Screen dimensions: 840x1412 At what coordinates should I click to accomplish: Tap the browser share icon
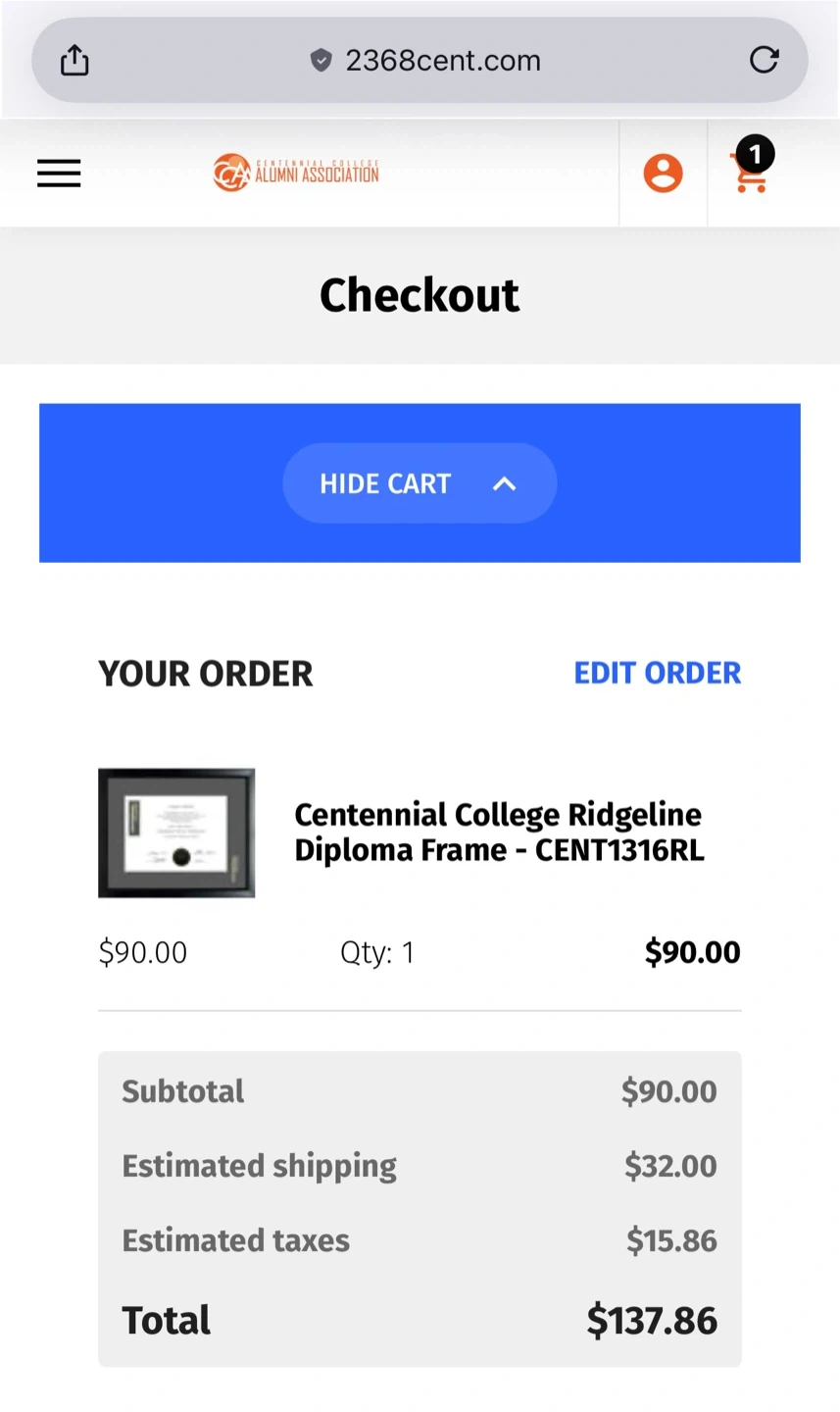(74, 61)
